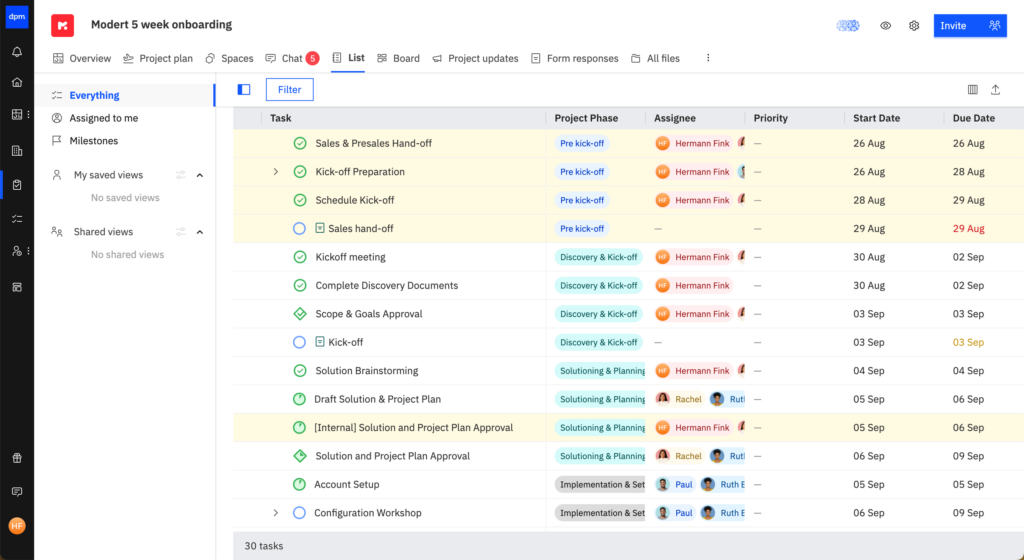Open column settings icon
This screenshot has width=1024, height=560.
(x=972, y=89)
